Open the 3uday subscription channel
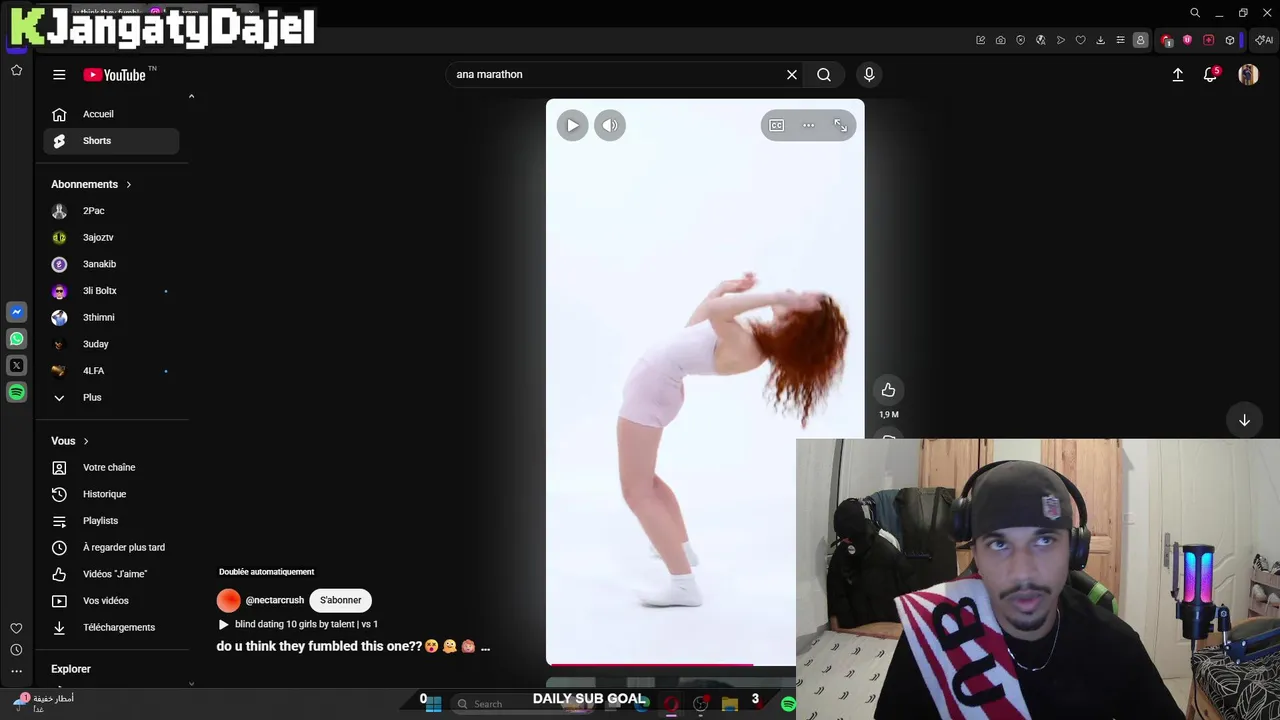This screenshot has width=1280, height=720. pyautogui.click(x=111, y=344)
